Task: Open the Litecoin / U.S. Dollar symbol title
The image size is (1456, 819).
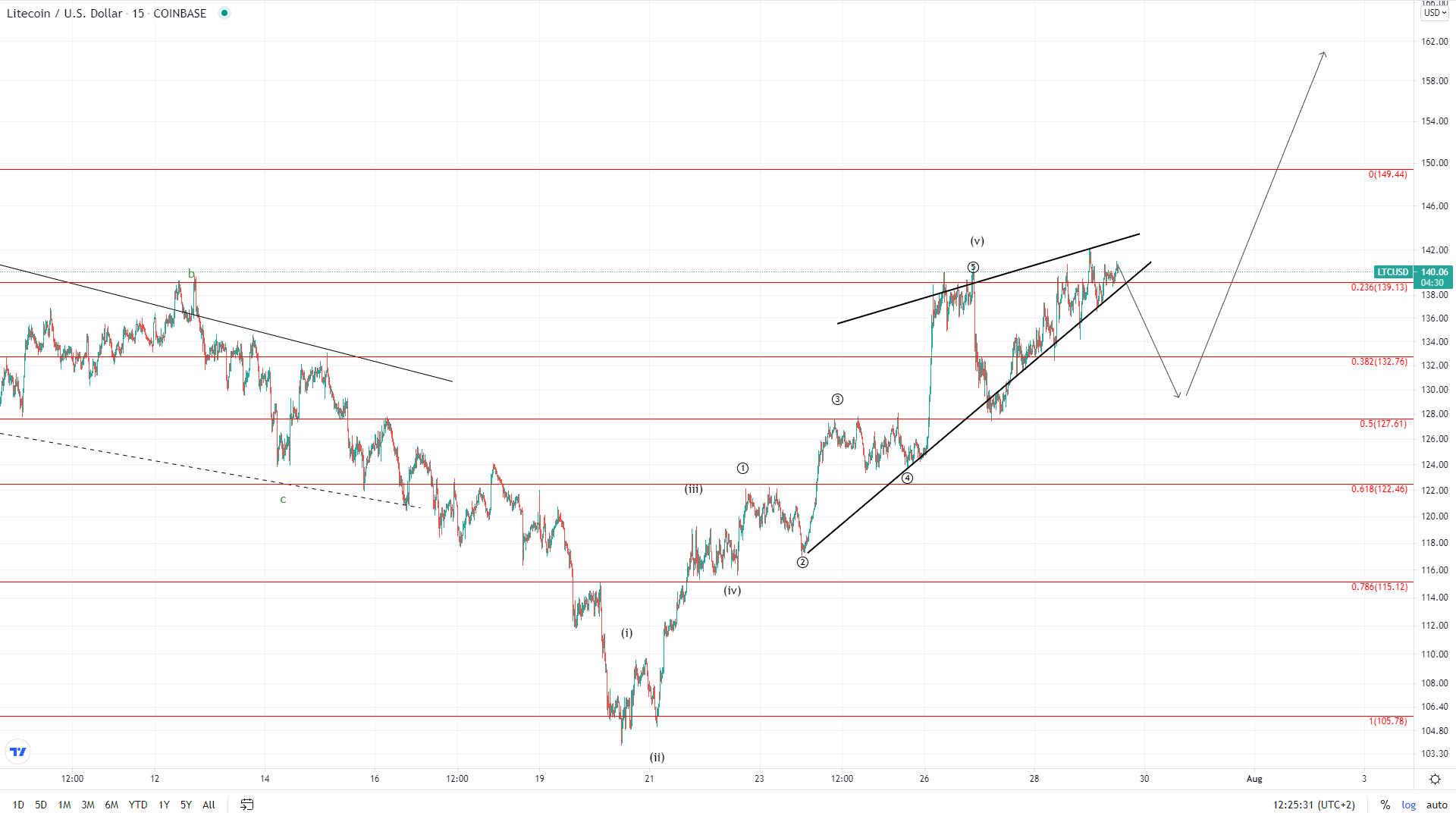Action: tap(64, 13)
